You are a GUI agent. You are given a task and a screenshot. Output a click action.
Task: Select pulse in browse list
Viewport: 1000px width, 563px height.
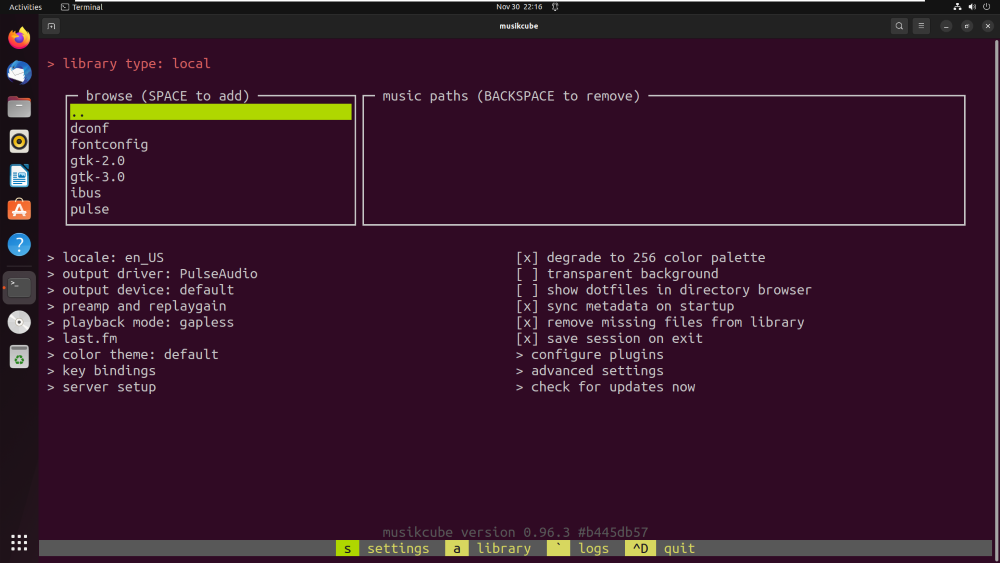[x=210, y=209]
